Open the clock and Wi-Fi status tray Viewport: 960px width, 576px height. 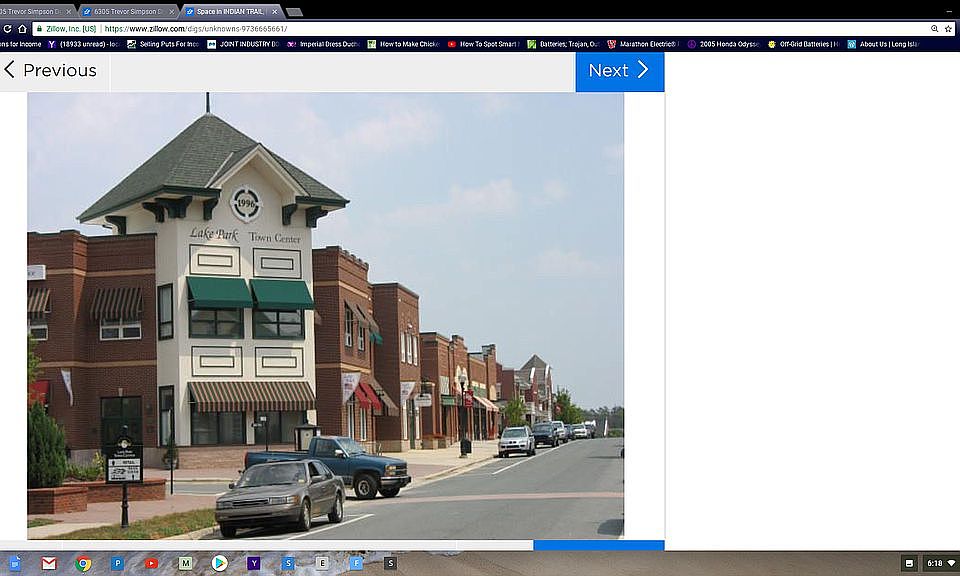(x=937, y=563)
